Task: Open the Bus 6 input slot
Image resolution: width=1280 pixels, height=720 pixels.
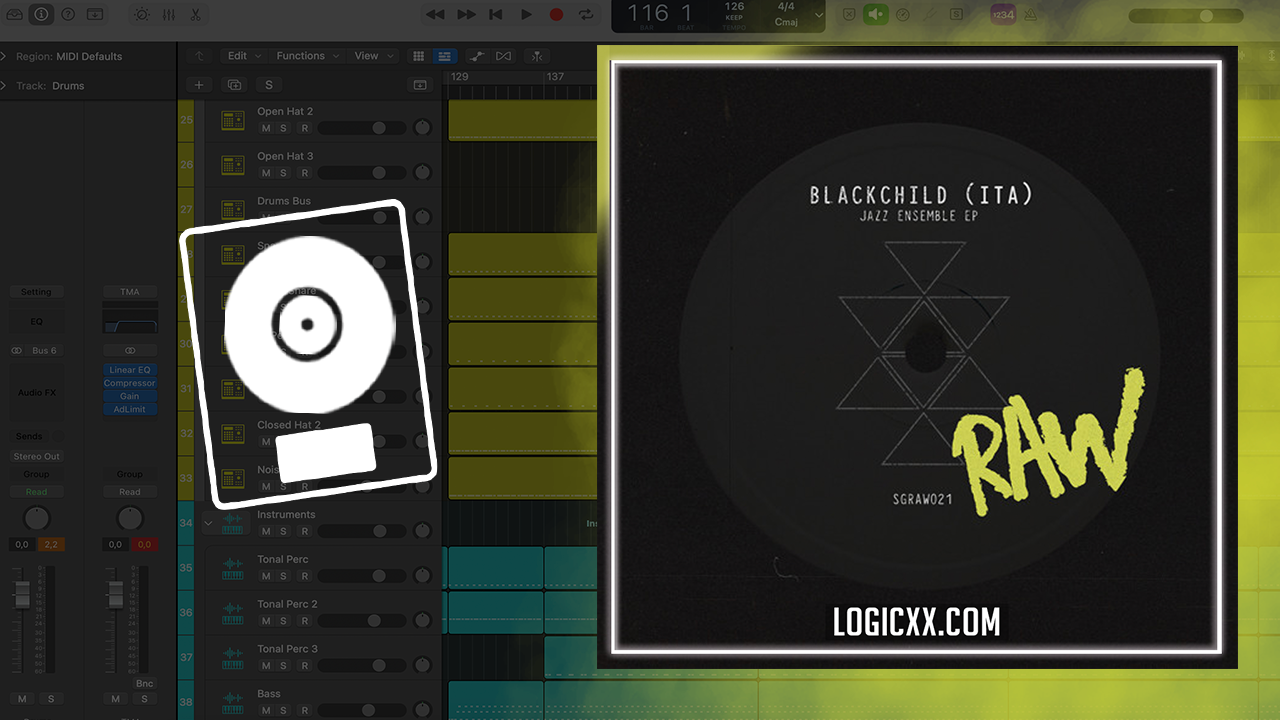Action: coord(45,351)
